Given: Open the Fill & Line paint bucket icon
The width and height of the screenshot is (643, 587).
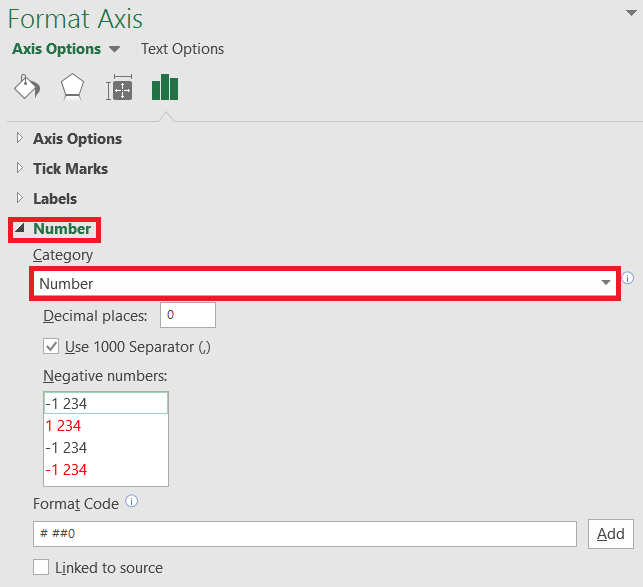Looking at the screenshot, I should (x=27, y=87).
